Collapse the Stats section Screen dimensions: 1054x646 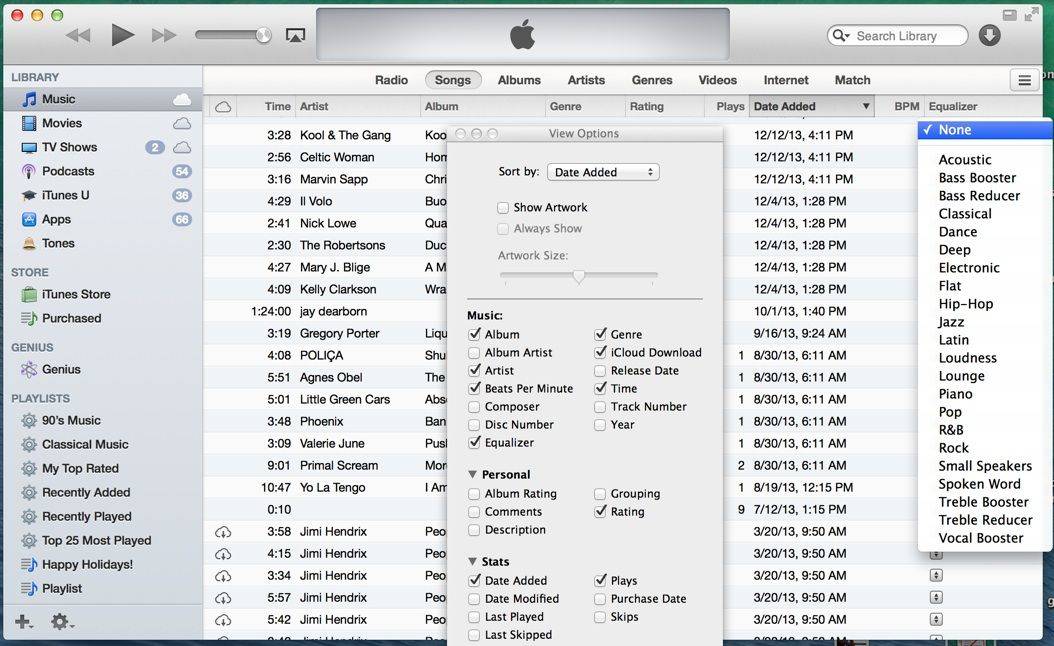pyautogui.click(x=473, y=562)
